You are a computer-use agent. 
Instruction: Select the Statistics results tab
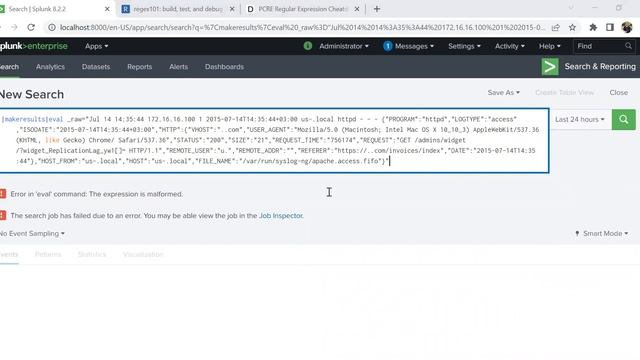click(92, 254)
